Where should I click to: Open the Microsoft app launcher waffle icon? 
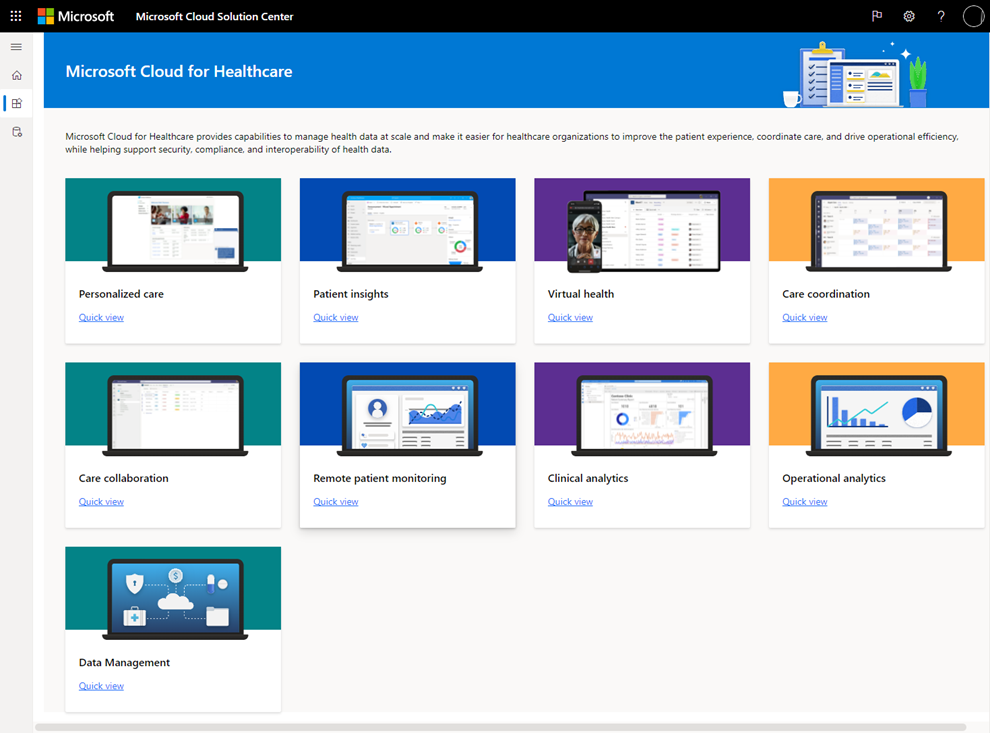tap(15, 15)
